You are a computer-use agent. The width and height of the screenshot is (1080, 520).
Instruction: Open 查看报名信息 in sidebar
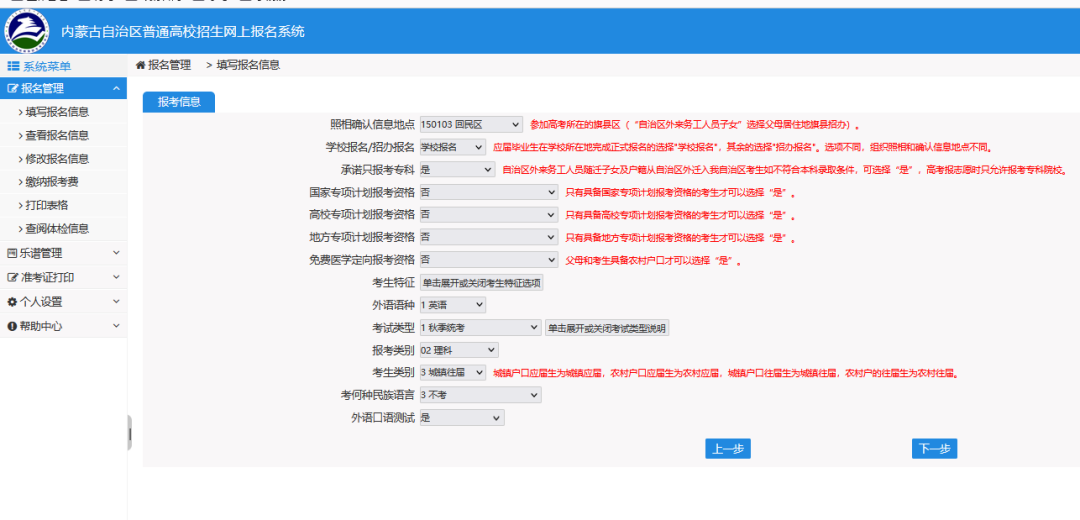[57, 135]
